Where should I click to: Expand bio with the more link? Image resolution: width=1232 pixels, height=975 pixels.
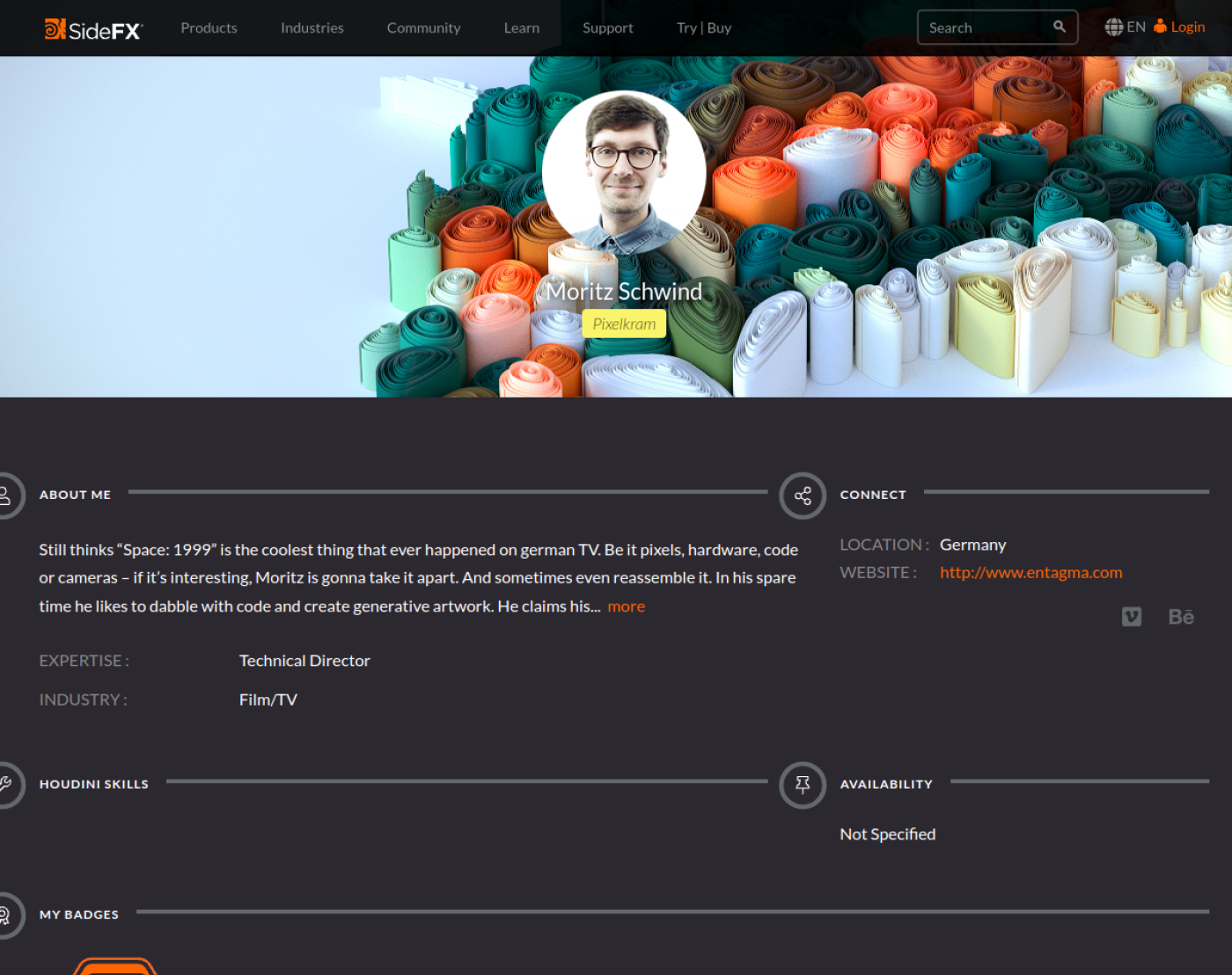click(627, 606)
